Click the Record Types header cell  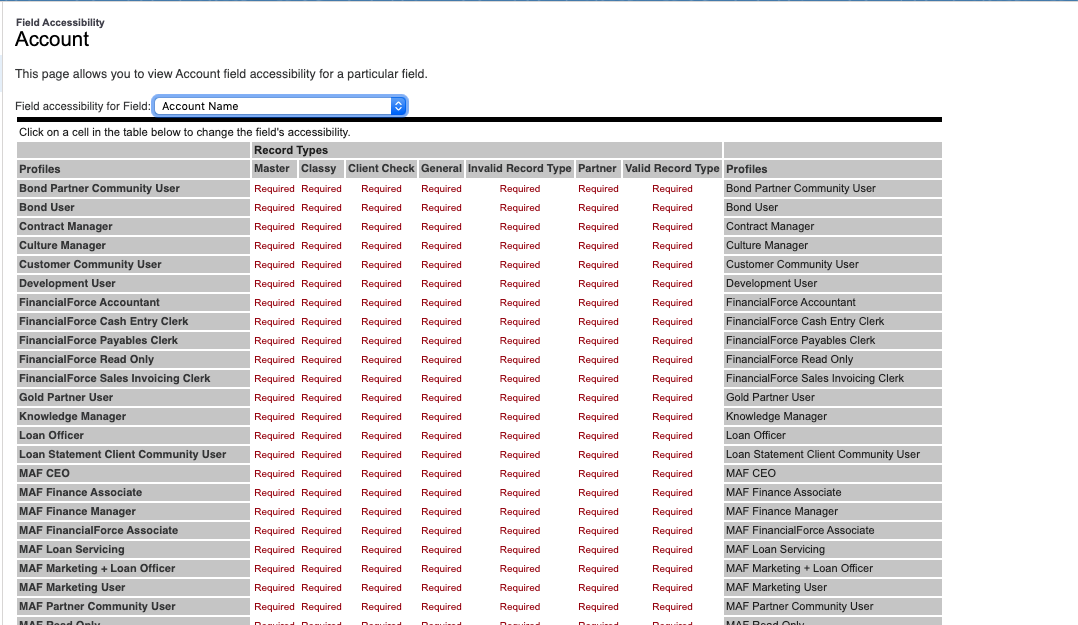[487, 150]
